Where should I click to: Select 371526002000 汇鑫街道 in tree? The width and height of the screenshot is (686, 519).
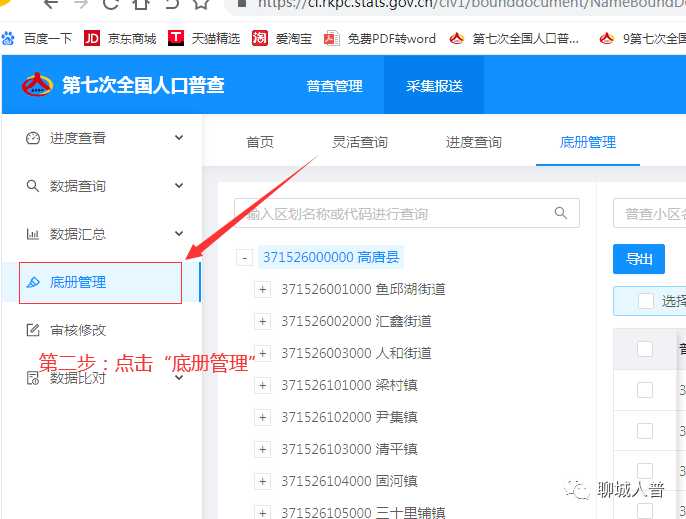click(x=356, y=322)
